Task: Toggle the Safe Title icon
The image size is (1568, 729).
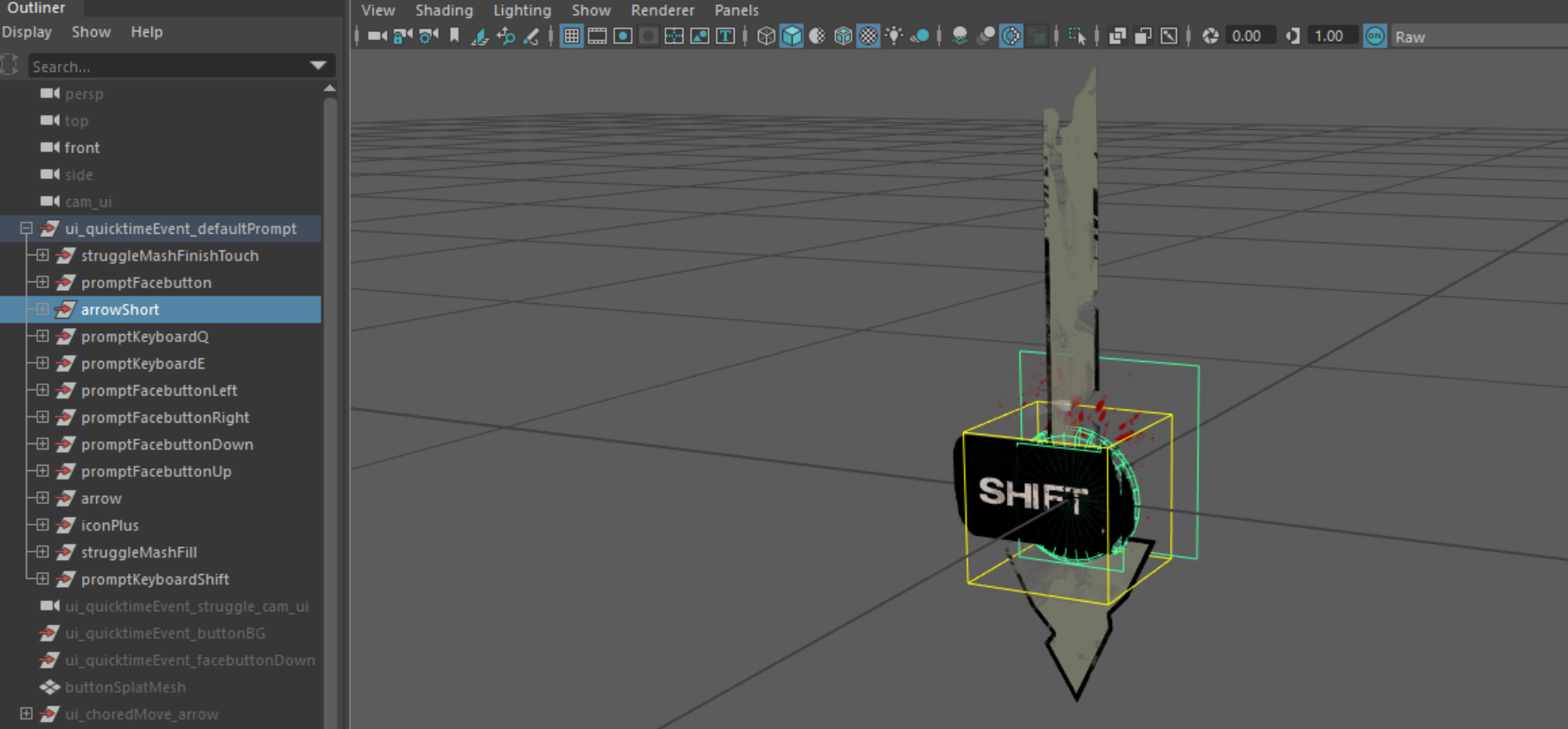Action: click(725, 36)
